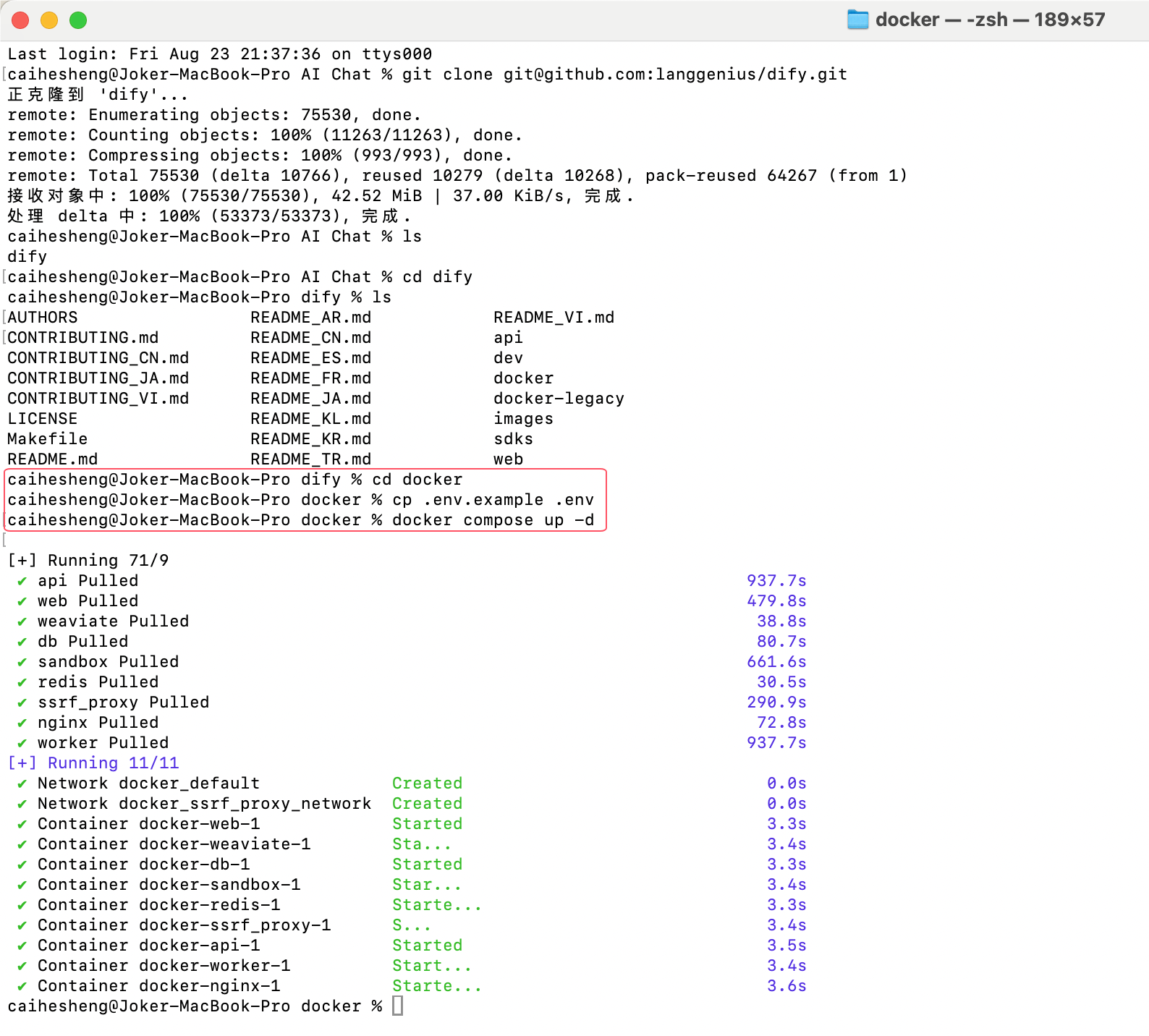Screen dimensions: 1149x1036
Task: Click the 'docker compose up -d' command text
Action: click(x=493, y=520)
